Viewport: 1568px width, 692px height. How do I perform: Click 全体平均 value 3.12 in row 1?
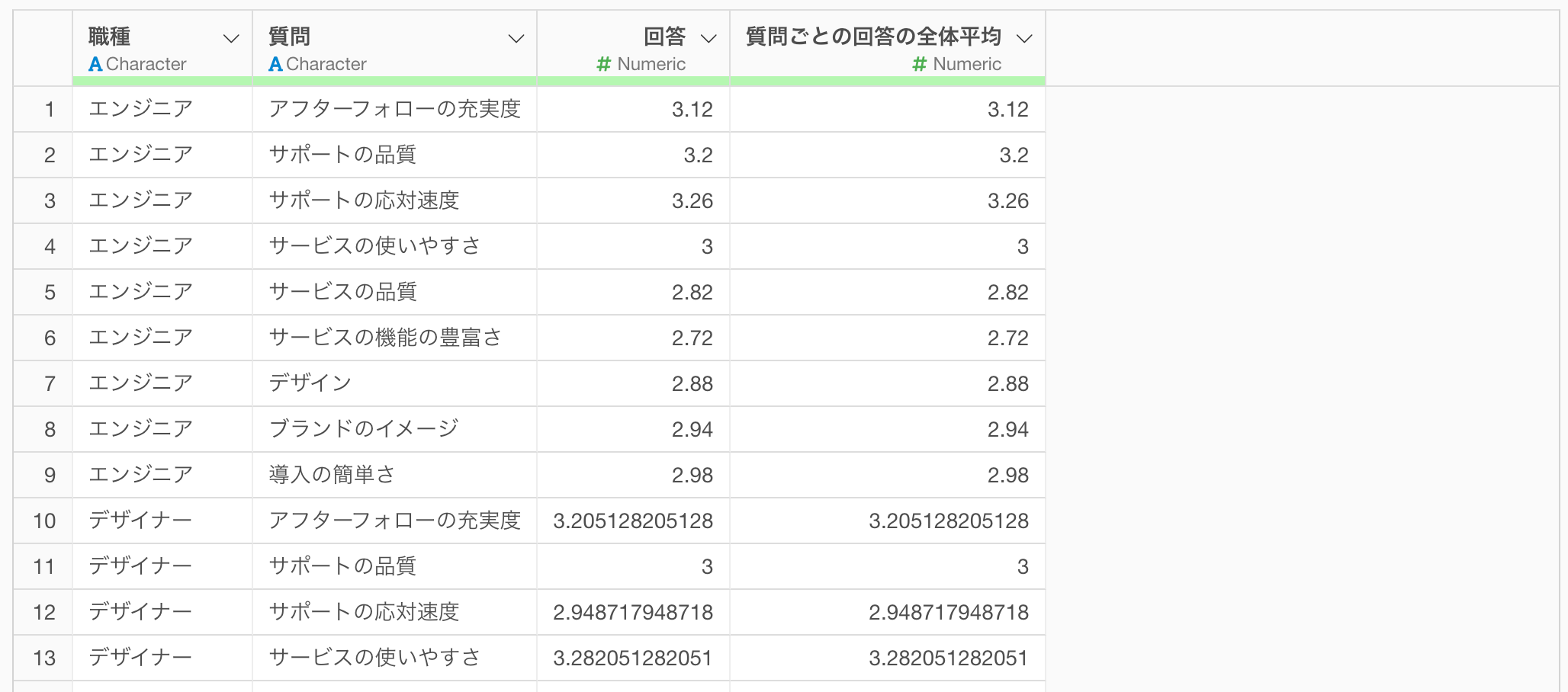tap(1008, 109)
